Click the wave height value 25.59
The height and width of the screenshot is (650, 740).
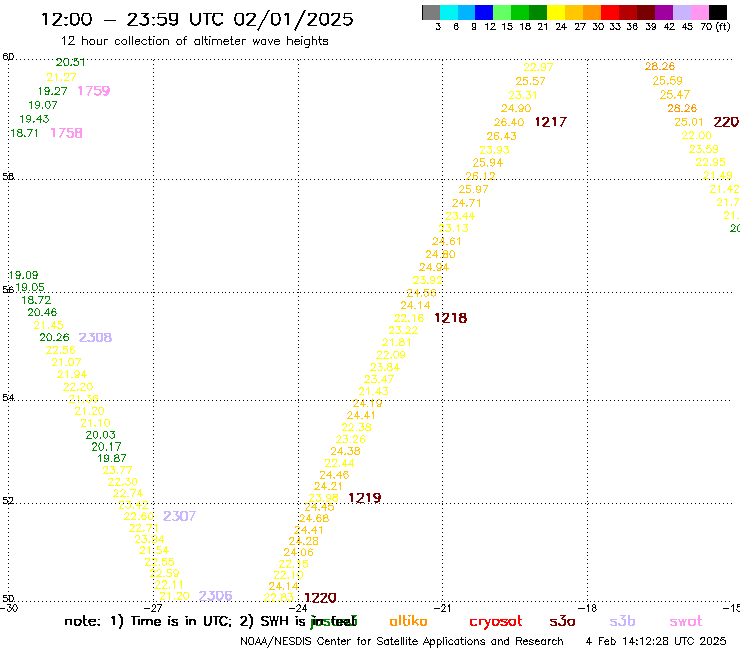(x=667, y=81)
